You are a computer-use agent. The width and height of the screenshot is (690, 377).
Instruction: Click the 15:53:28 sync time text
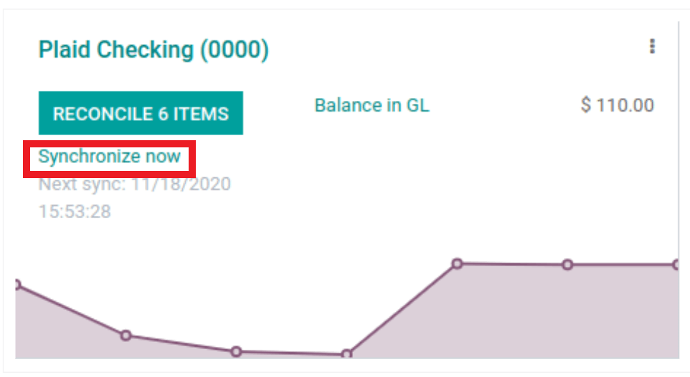[x=75, y=212]
